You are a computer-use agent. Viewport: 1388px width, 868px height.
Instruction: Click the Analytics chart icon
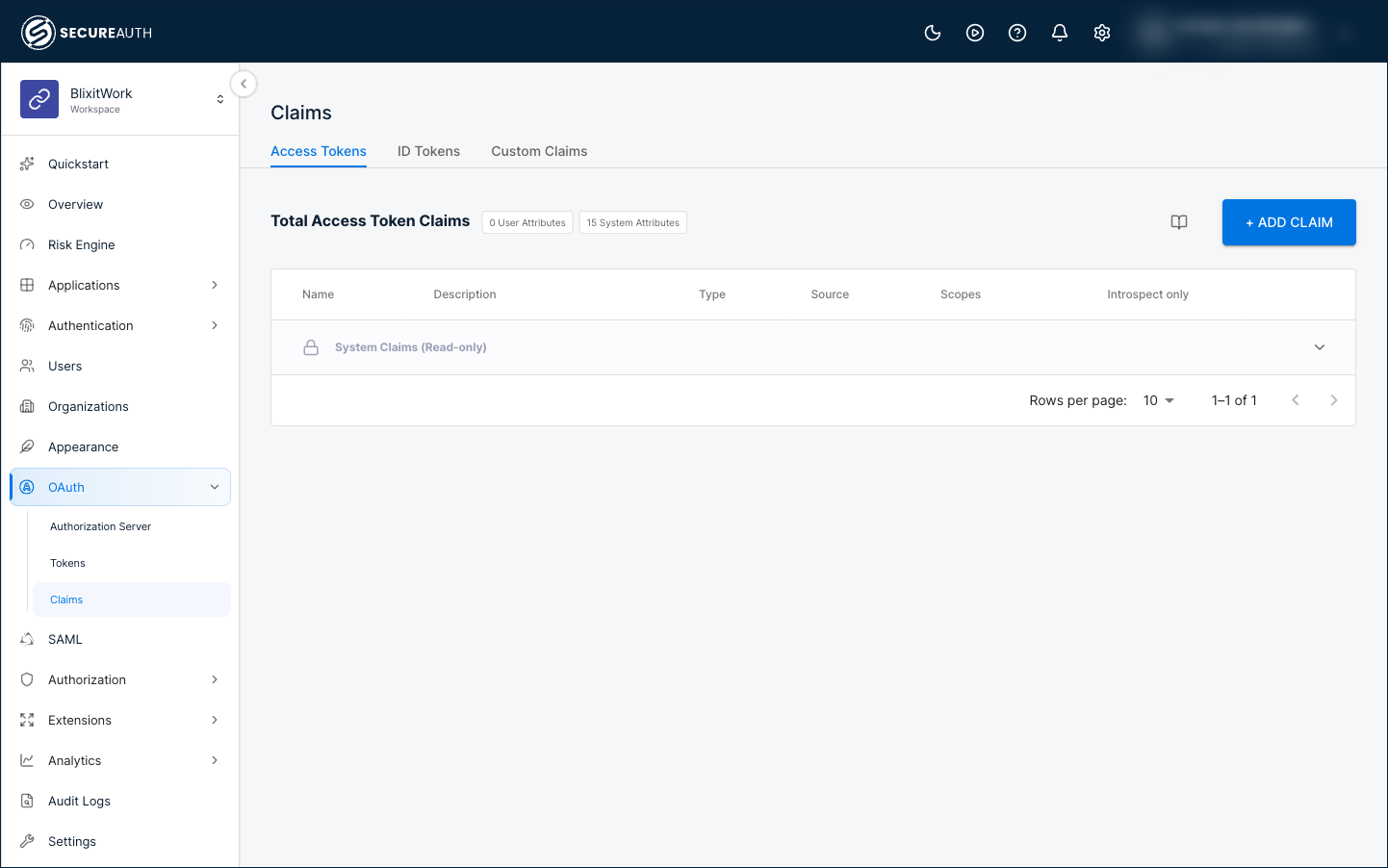pyautogui.click(x=27, y=760)
